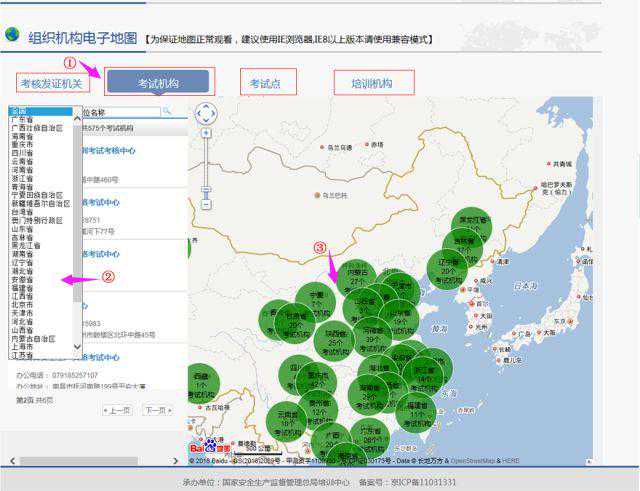Go to next page with 下一页
Image resolution: width=640 pixels, height=491 pixels.
(155, 410)
